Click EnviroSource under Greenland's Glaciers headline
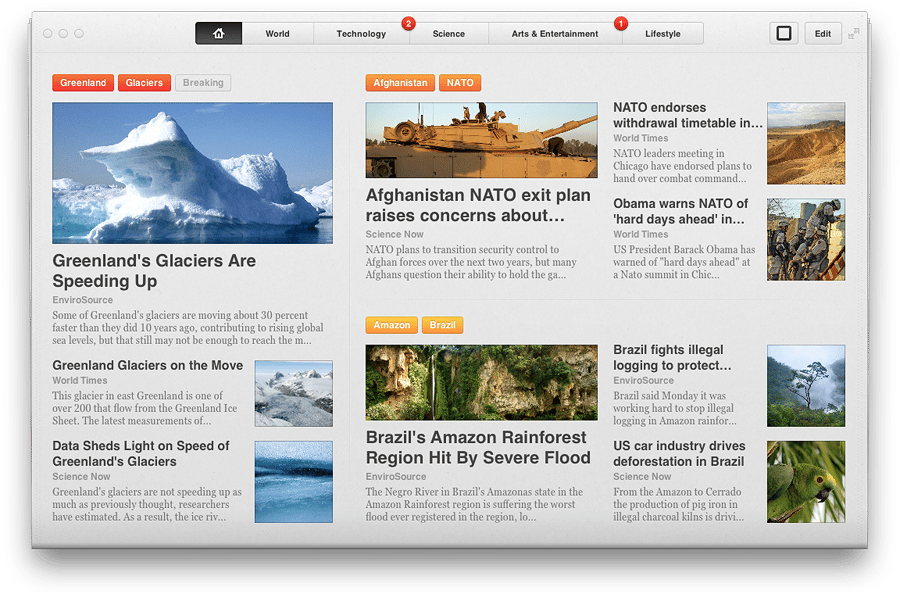900x594 pixels. tap(83, 300)
